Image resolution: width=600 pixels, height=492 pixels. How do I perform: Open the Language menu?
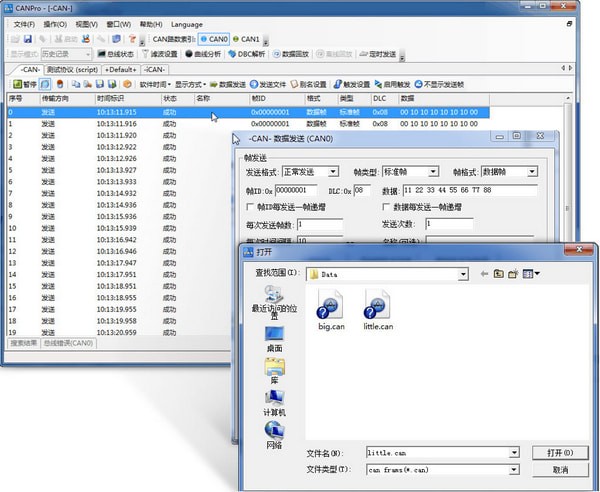(187, 24)
